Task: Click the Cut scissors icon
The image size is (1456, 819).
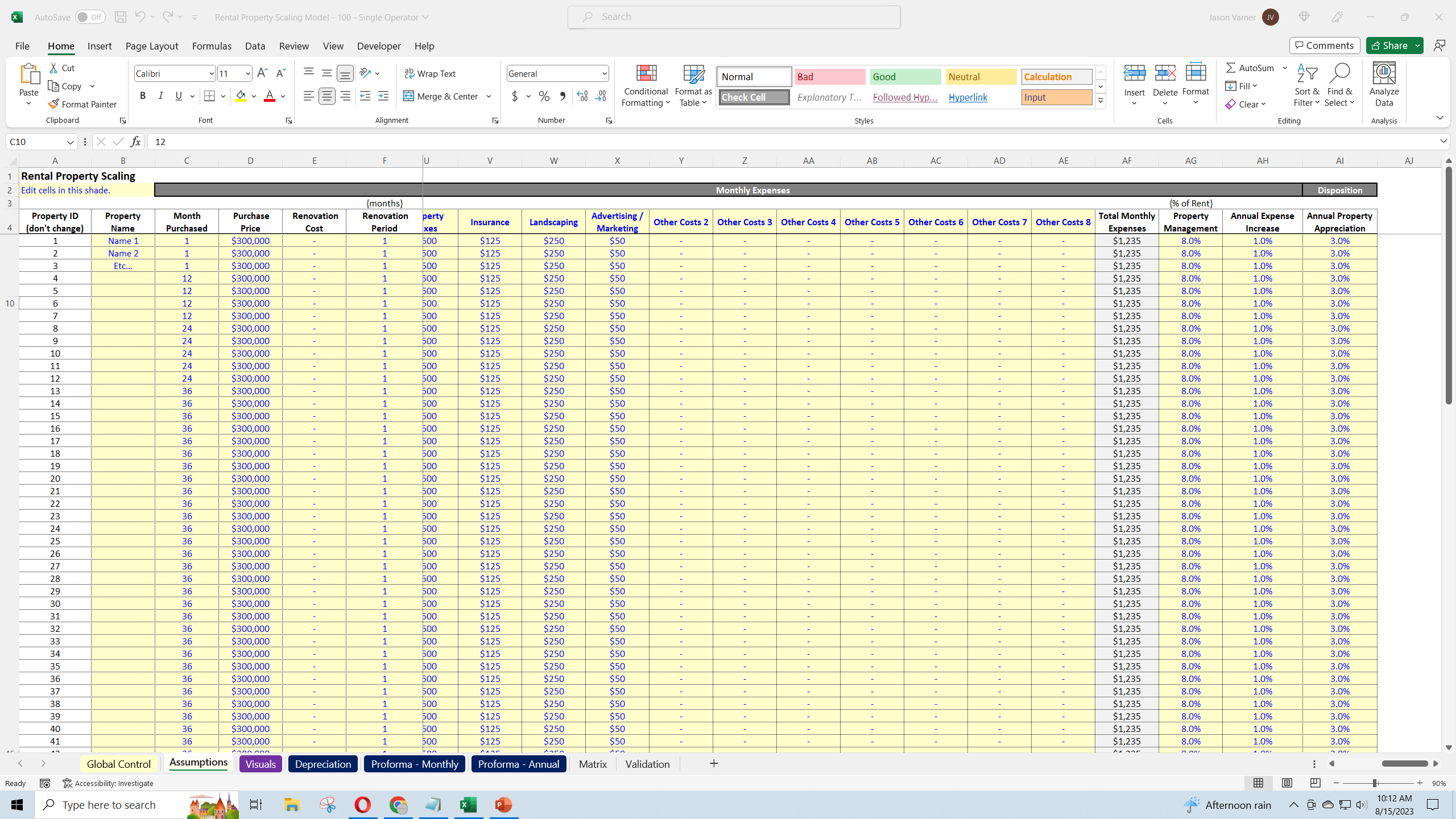Action: pyautogui.click(x=54, y=68)
